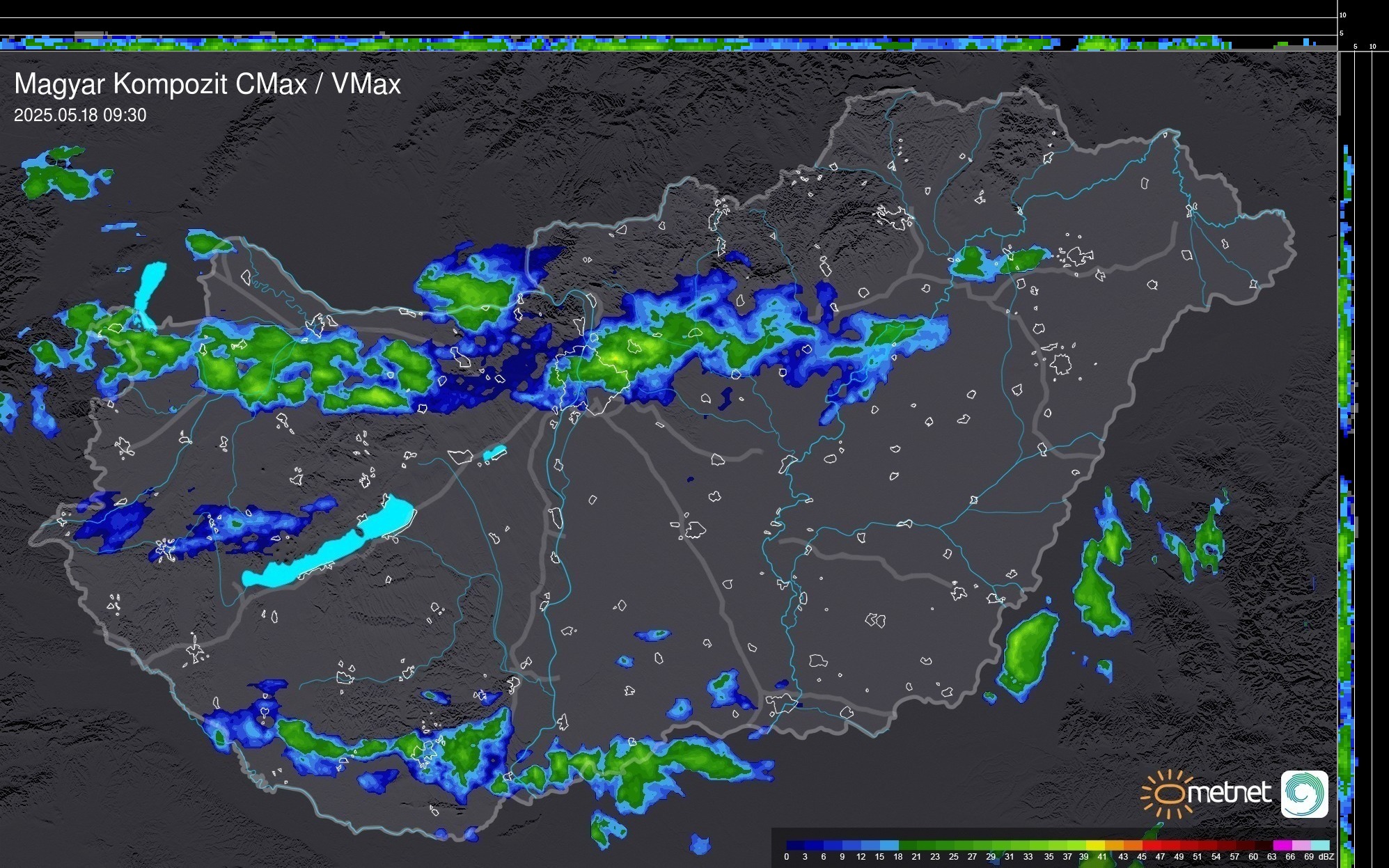Image resolution: width=1389 pixels, height=868 pixels.
Task: Click the small cyan Lake Velence shape
Action: [494, 453]
